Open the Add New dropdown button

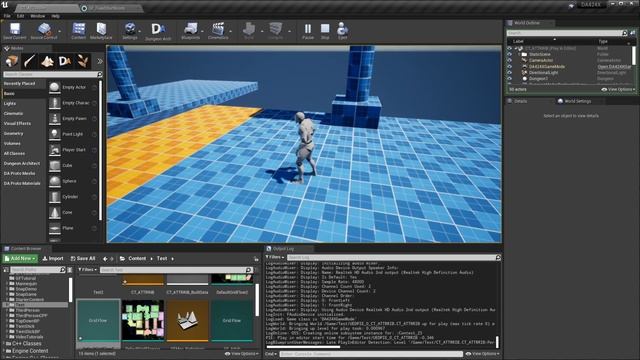click(x=20, y=259)
